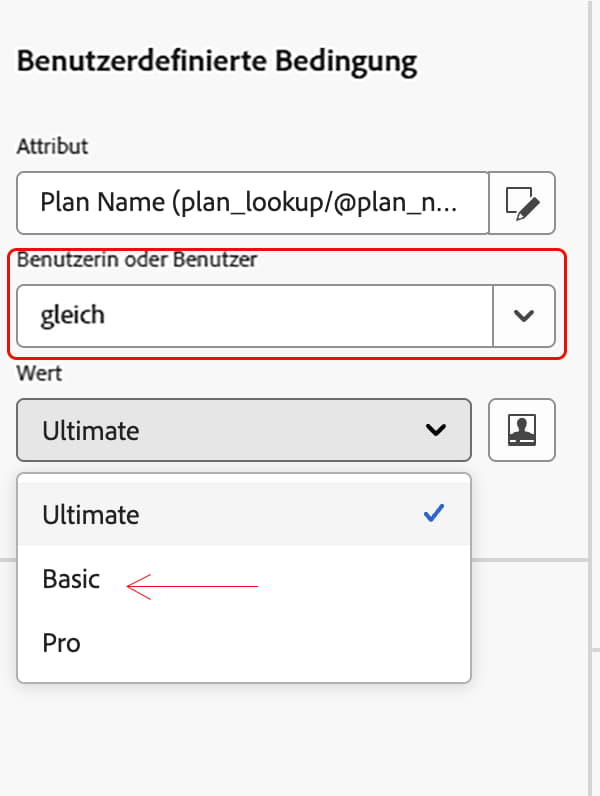Click the Benutzerdefinierte Bedingung heading
600x796 pixels.
click(x=217, y=61)
